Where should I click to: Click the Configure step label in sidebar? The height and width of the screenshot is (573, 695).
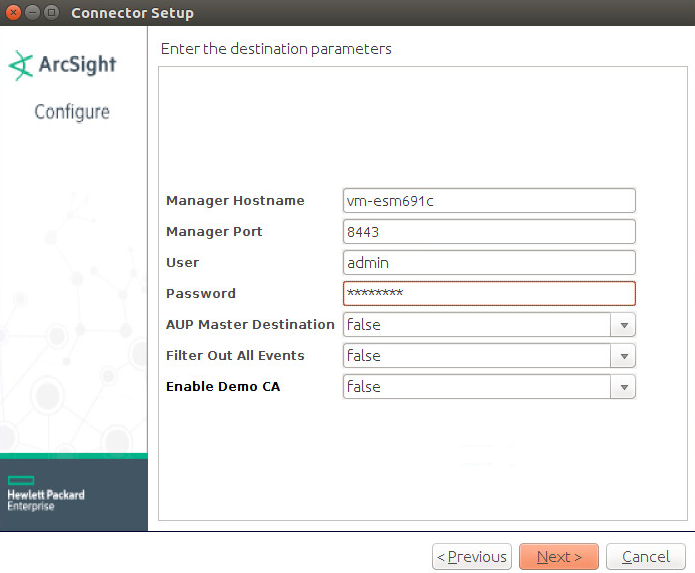coord(72,112)
